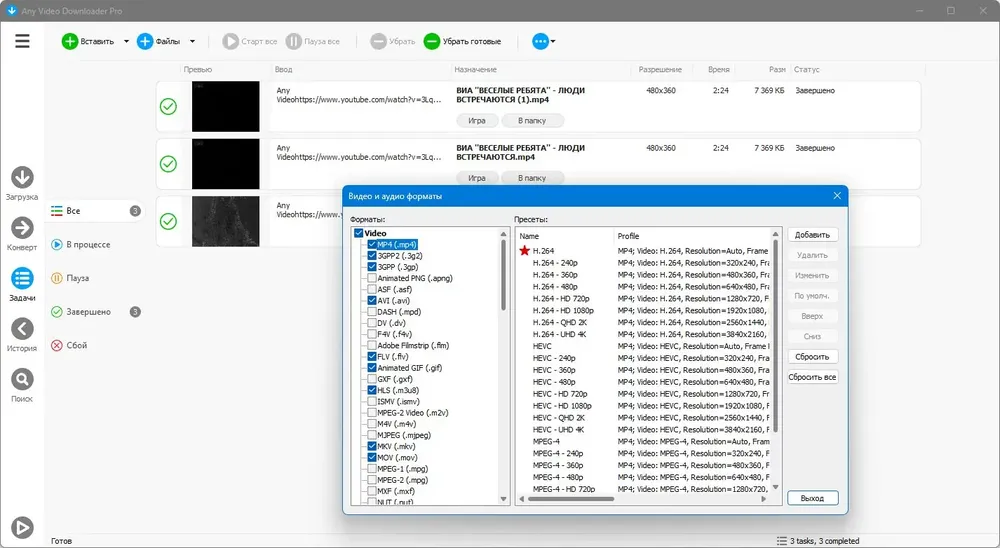
Task: Close the Видео и аудио форматы dialog
Action: tap(837, 196)
